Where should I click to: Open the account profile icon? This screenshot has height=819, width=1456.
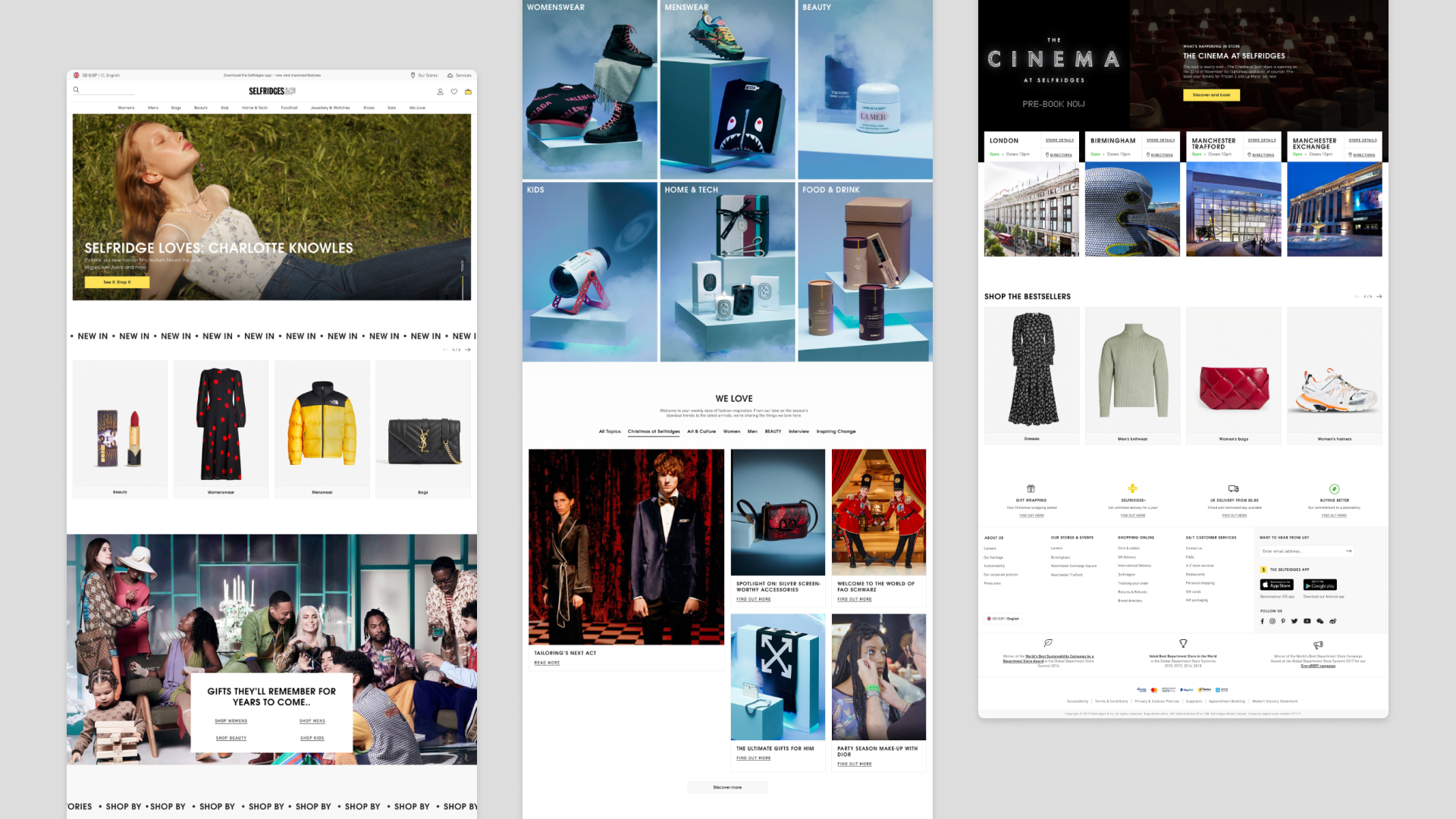pyautogui.click(x=440, y=92)
